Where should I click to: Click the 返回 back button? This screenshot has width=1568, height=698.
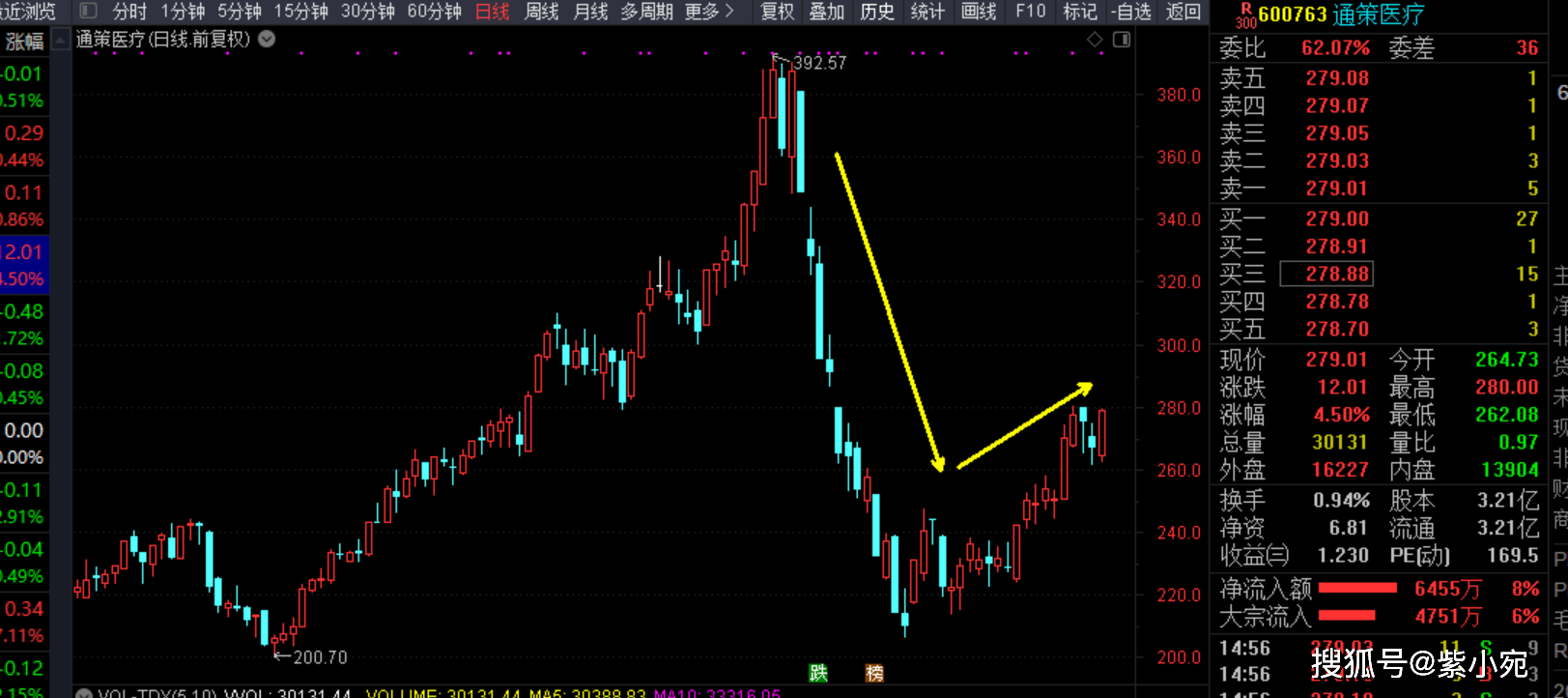pyautogui.click(x=1183, y=12)
